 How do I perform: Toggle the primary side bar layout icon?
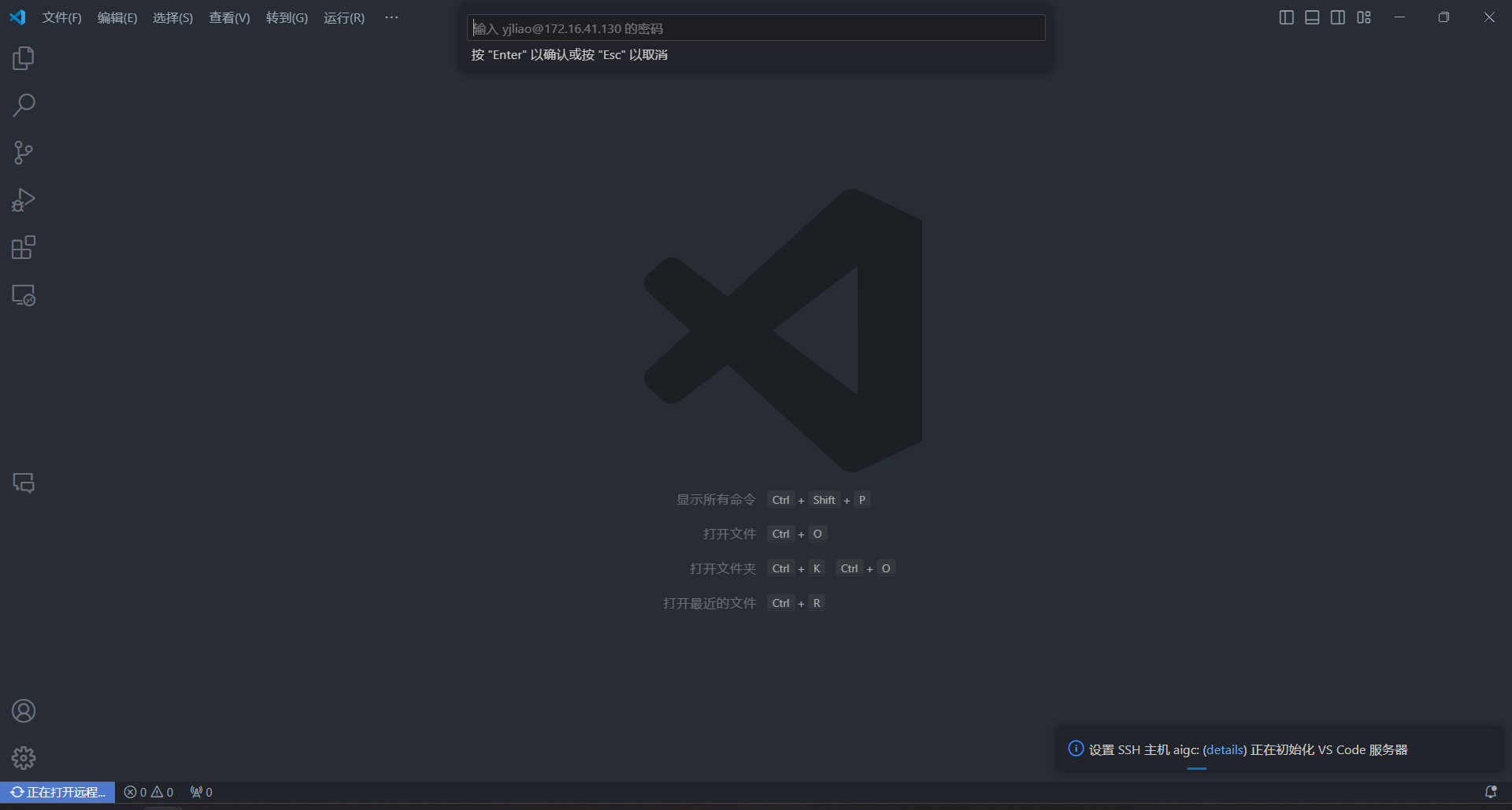(x=1287, y=17)
